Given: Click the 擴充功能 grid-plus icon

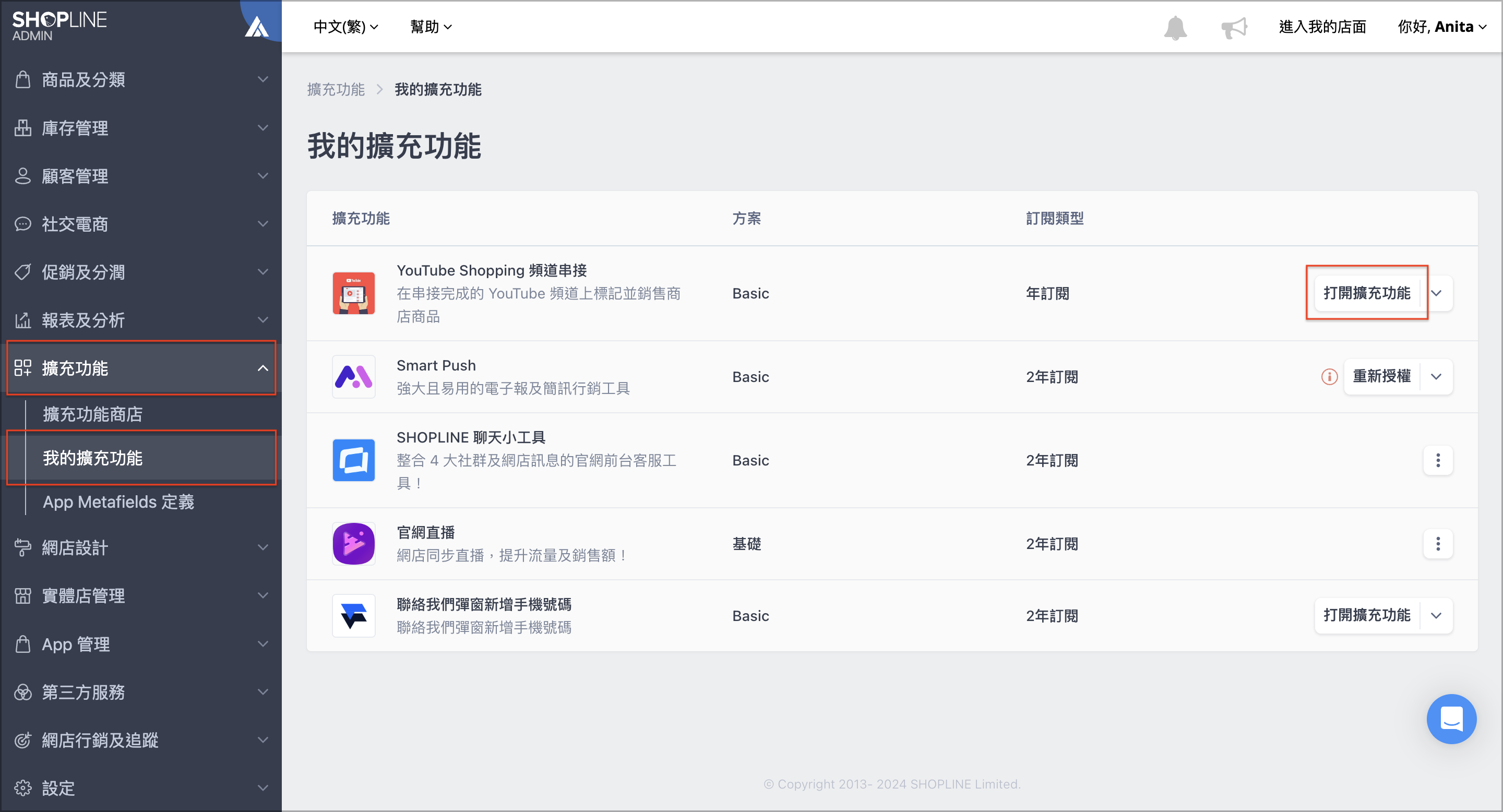Looking at the screenshot, I should (23, 368).
